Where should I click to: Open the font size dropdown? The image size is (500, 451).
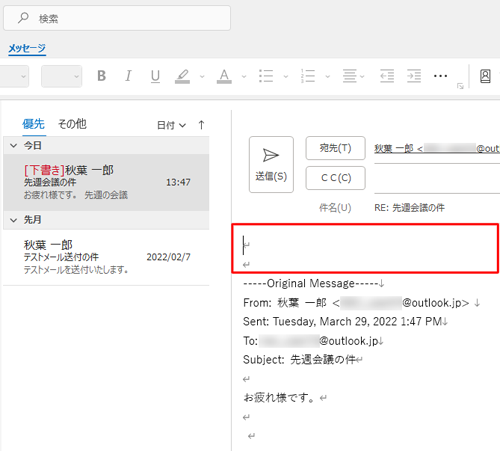click(x=62, y=76)
